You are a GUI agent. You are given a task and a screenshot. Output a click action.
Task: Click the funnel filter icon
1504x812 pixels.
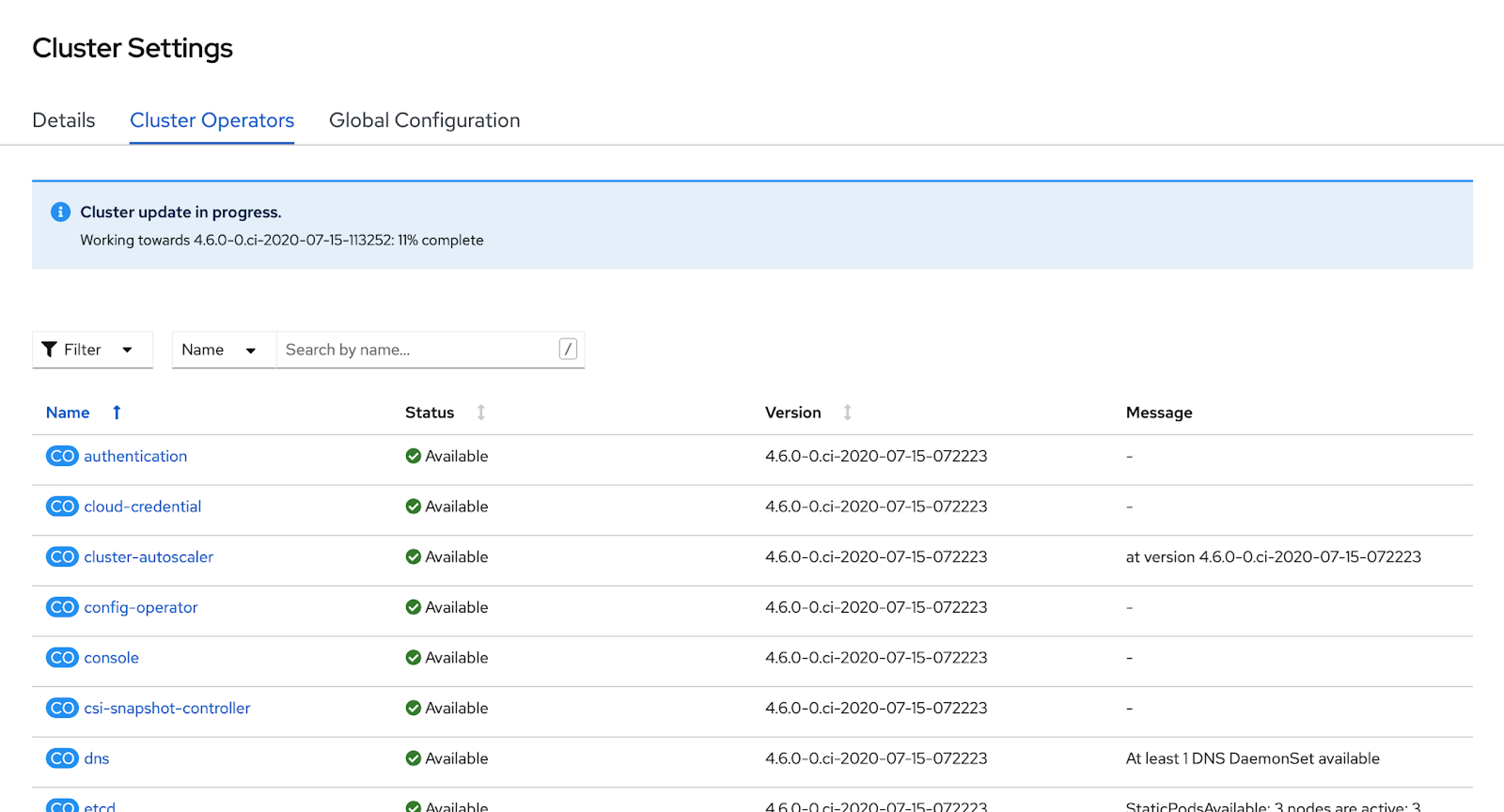50,349
